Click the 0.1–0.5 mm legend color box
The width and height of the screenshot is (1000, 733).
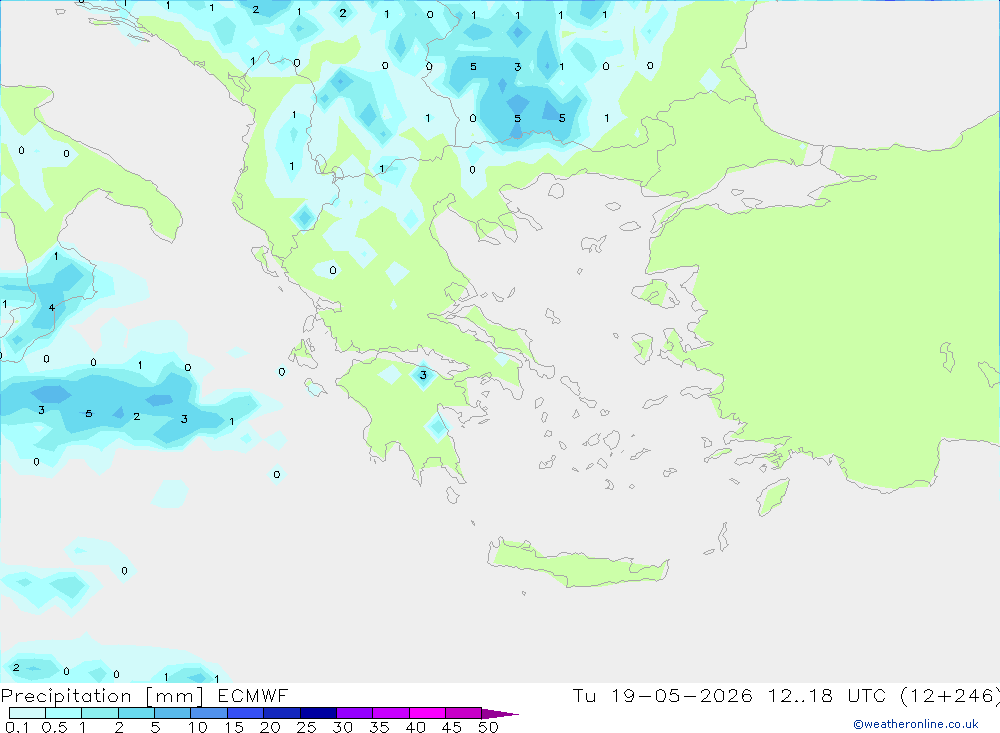27,713
